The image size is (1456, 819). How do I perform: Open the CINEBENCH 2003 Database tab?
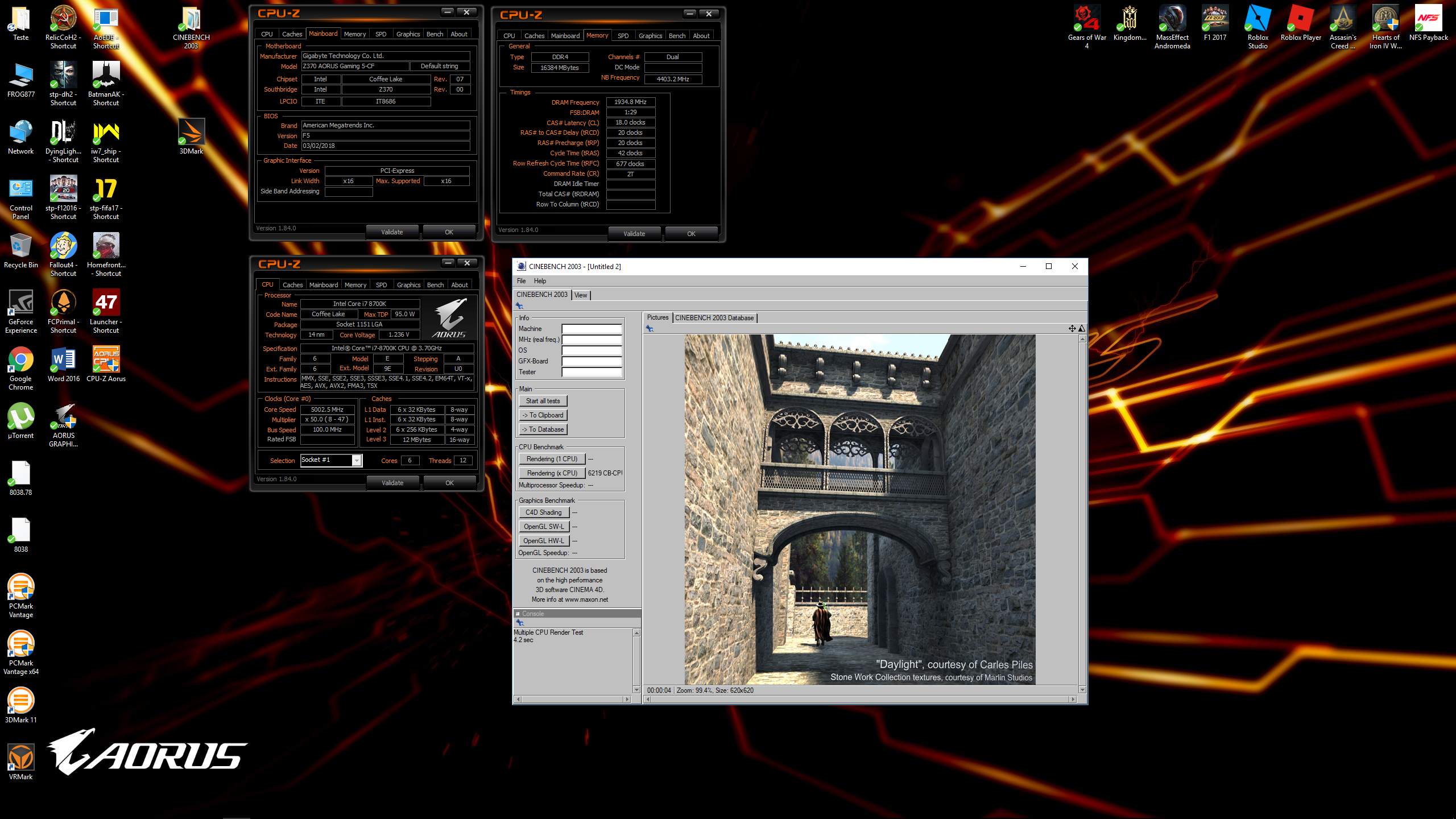click(x=714, y=318)
